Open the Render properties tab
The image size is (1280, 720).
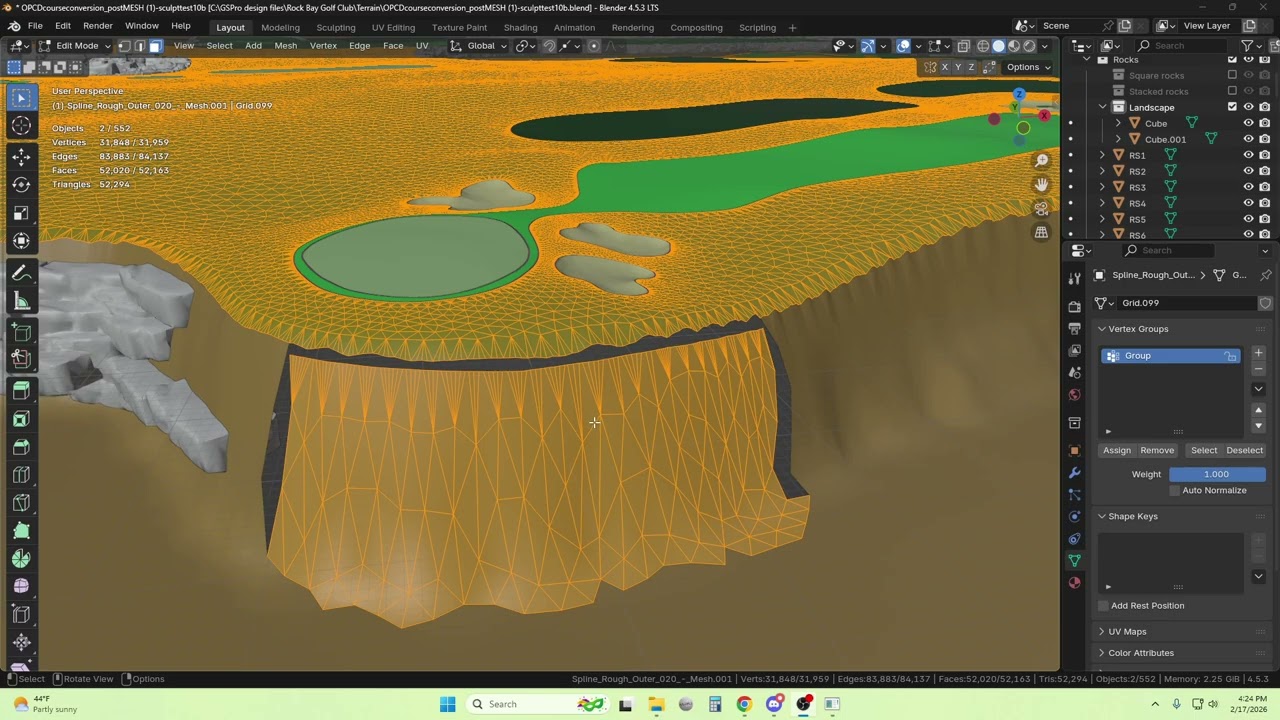pyautogui.click(x=1075, y=306)
